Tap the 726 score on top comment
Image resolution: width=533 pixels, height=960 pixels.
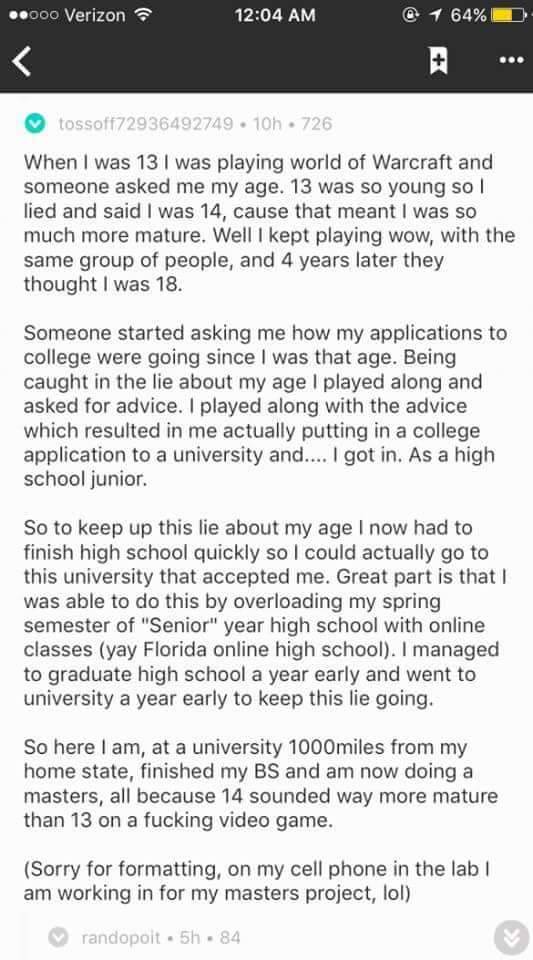click(316, 124)
